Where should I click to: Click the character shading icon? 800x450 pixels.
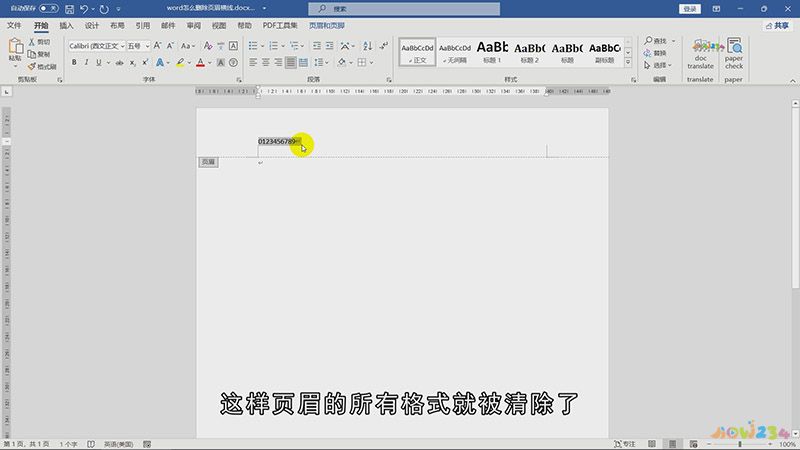click(x=220, y=63)
